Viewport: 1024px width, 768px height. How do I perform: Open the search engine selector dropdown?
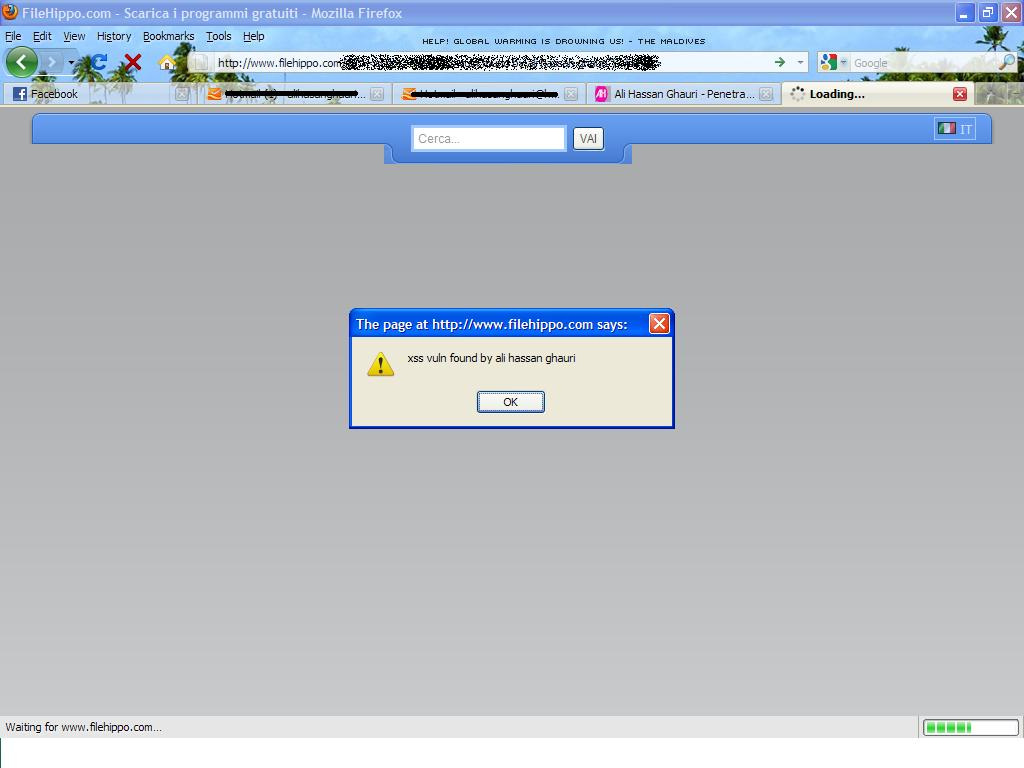pyautogui.click(x=834, y=63)
